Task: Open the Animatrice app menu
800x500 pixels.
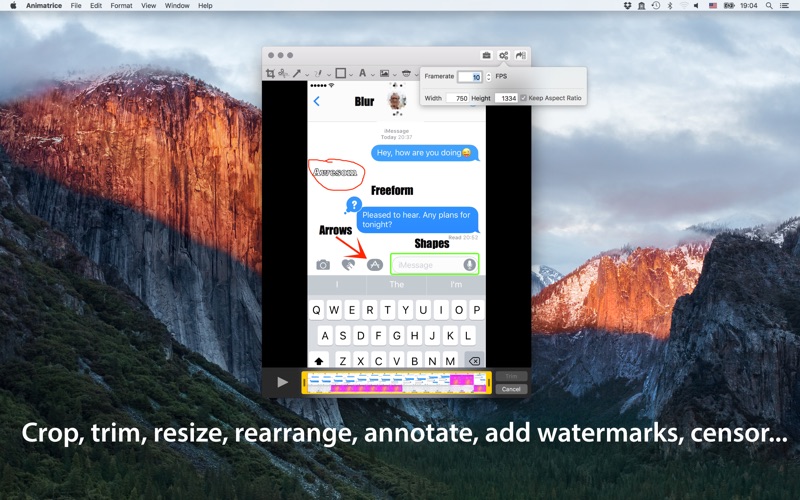Action: point(44,6)
